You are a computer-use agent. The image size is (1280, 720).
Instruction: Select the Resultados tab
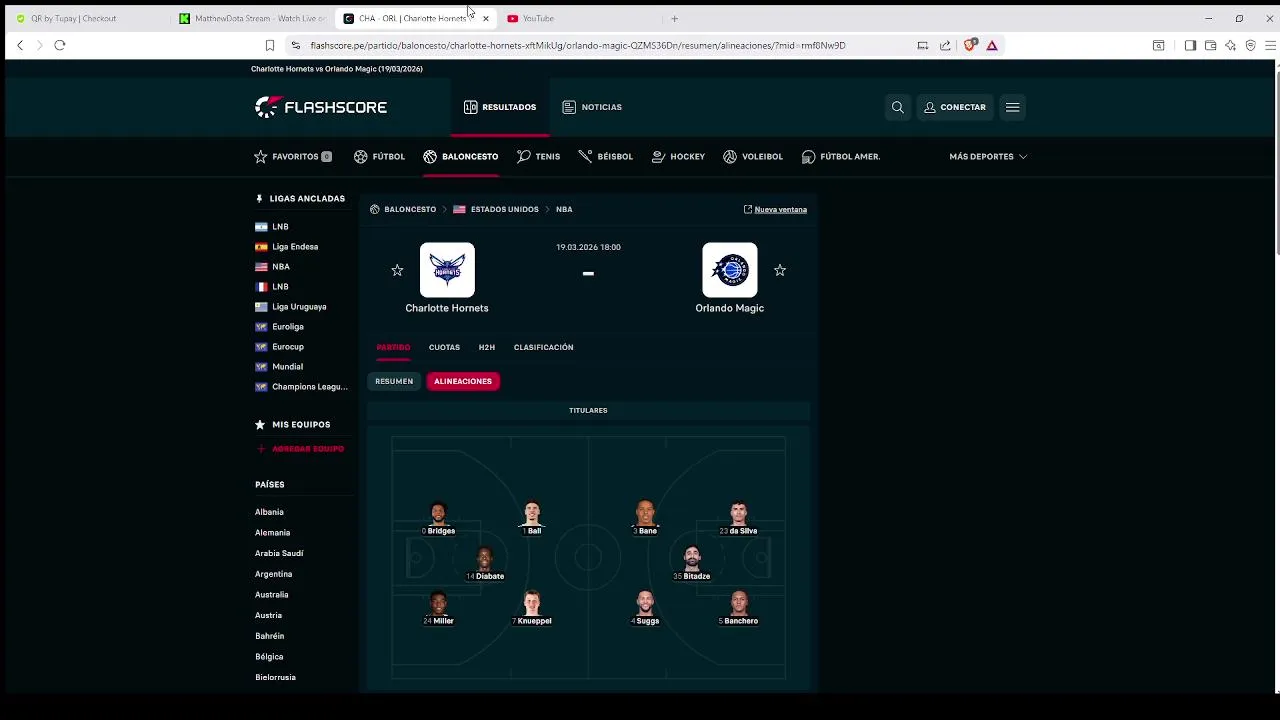pyautogui.click(x=500, y=107)
